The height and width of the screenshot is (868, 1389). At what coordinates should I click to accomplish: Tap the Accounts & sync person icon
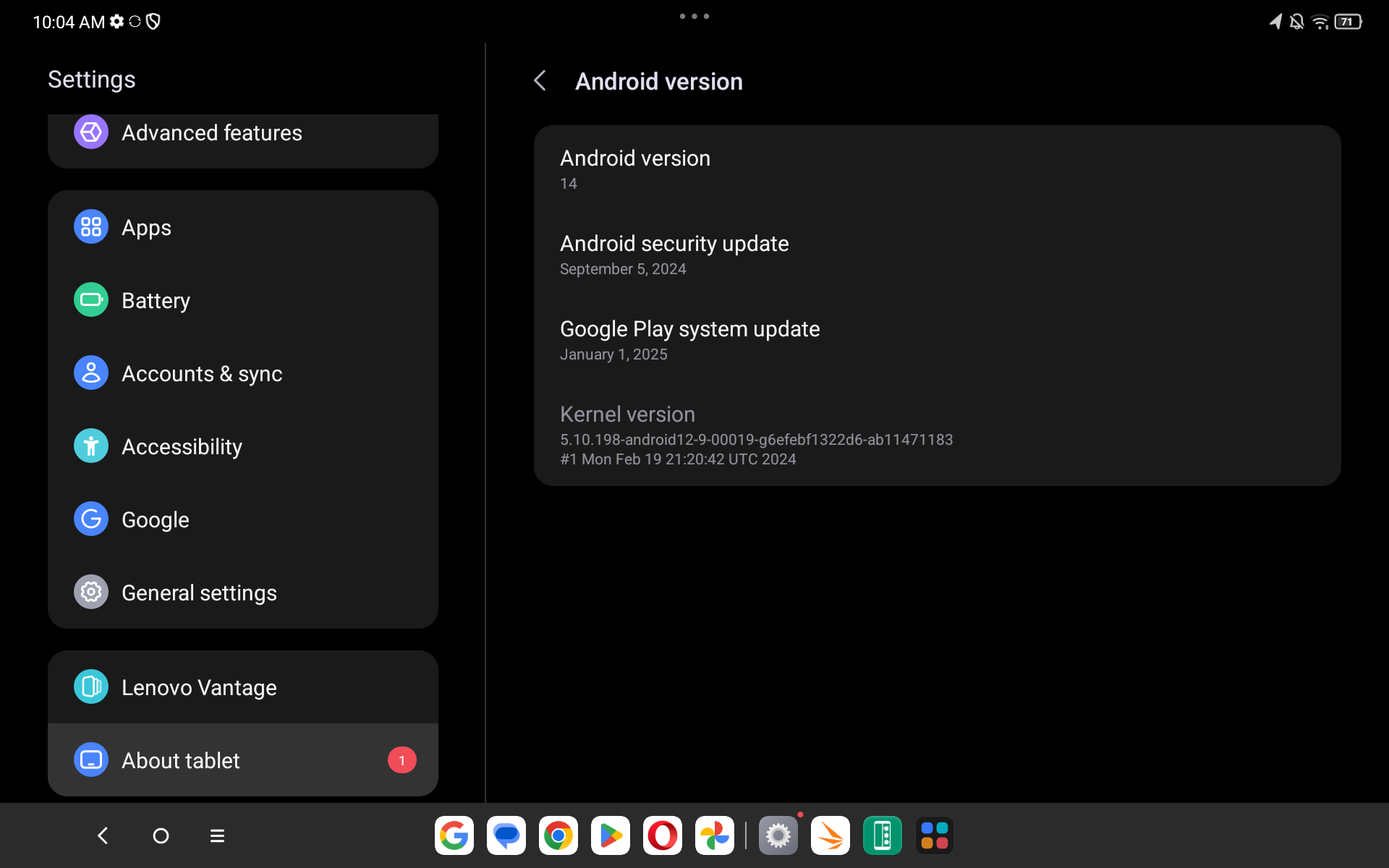(91, 373)
